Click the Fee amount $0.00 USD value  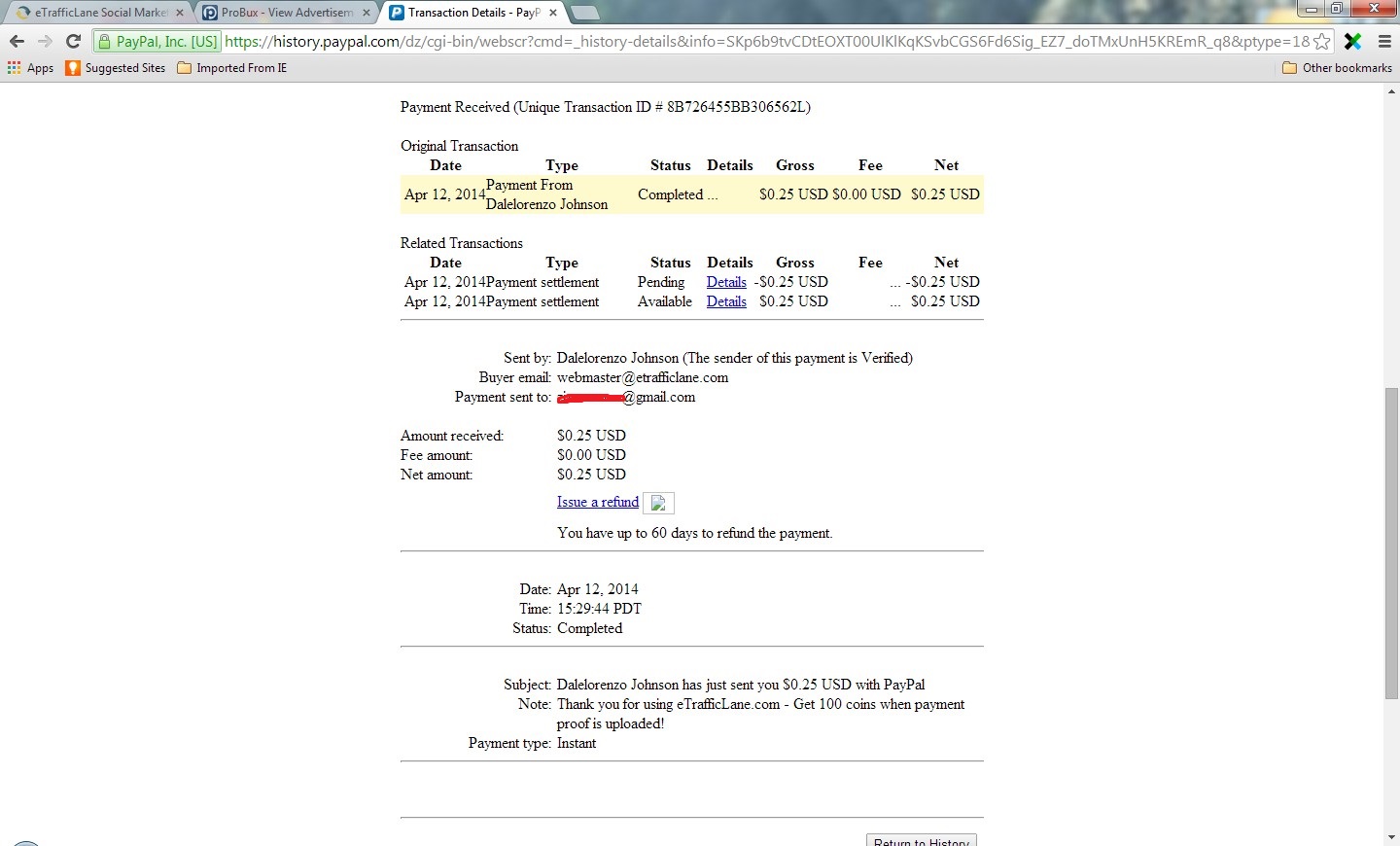click(591, 455)
